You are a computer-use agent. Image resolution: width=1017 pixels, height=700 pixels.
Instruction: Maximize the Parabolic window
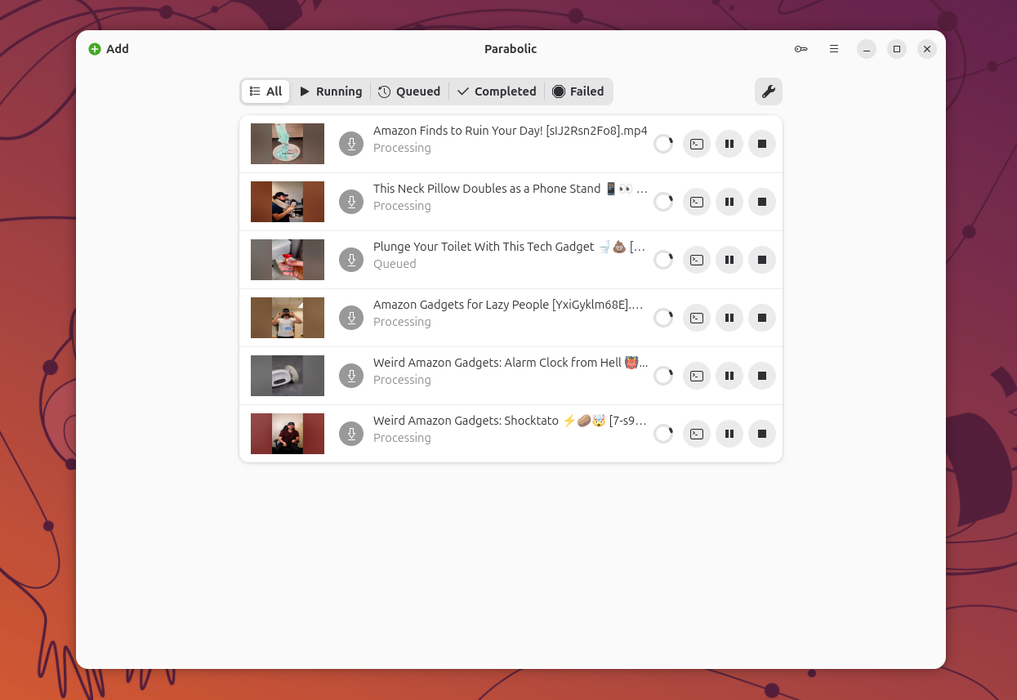tap(896, 49)
